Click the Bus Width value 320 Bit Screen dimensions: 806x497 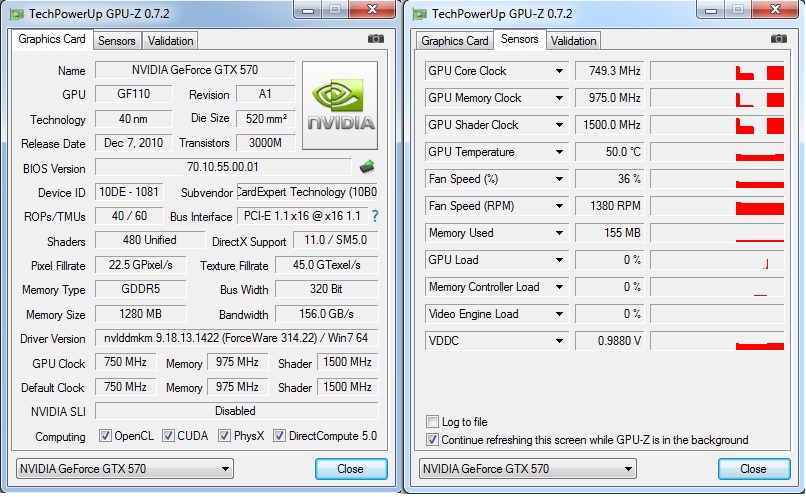327,289
